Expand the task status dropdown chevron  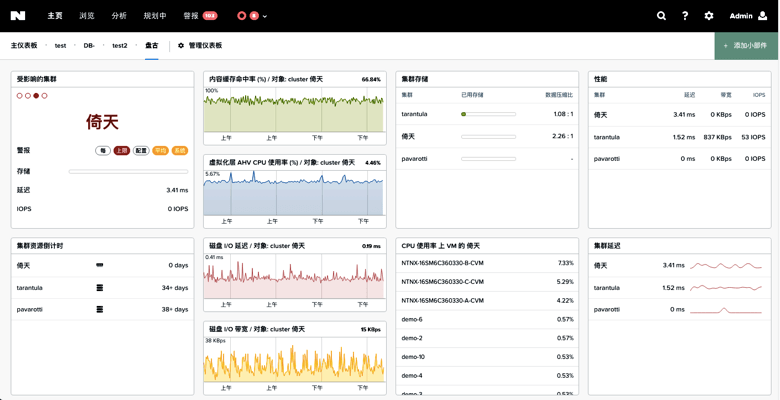point(265,16)
